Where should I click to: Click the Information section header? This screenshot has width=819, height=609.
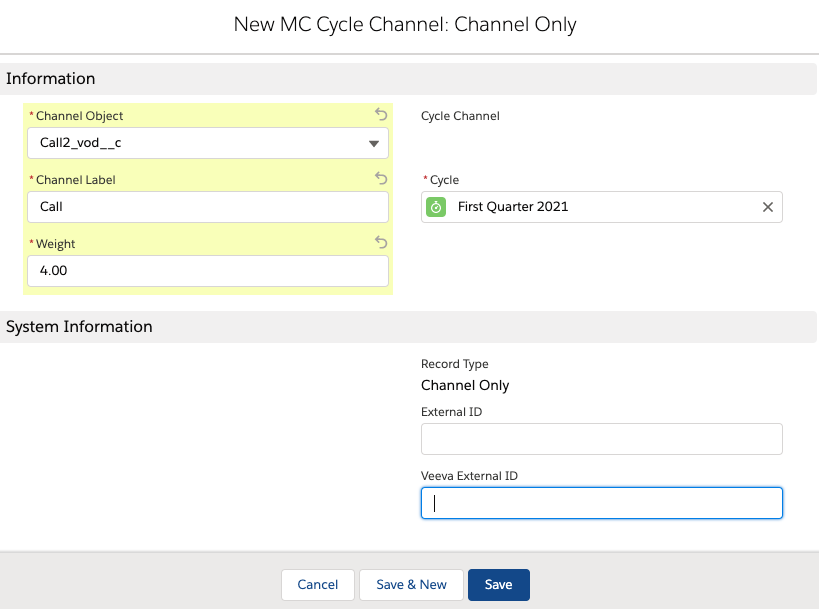tap(51, 79)
